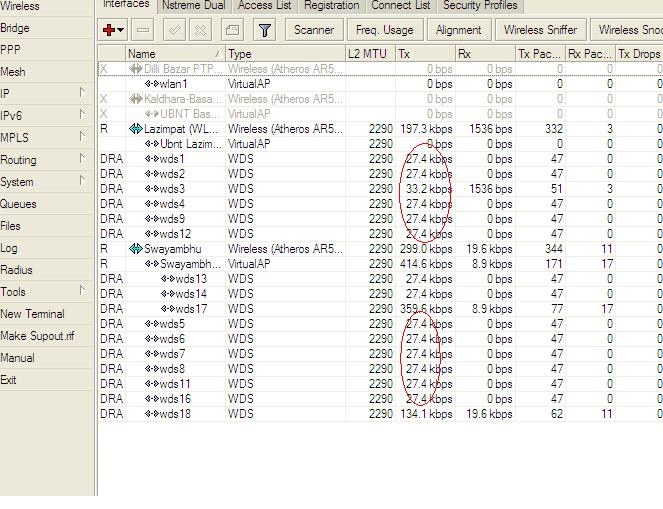This screenshot has height=509, width=663.
Task: Click the wds13 interface icon
Action: click(167, 279)
